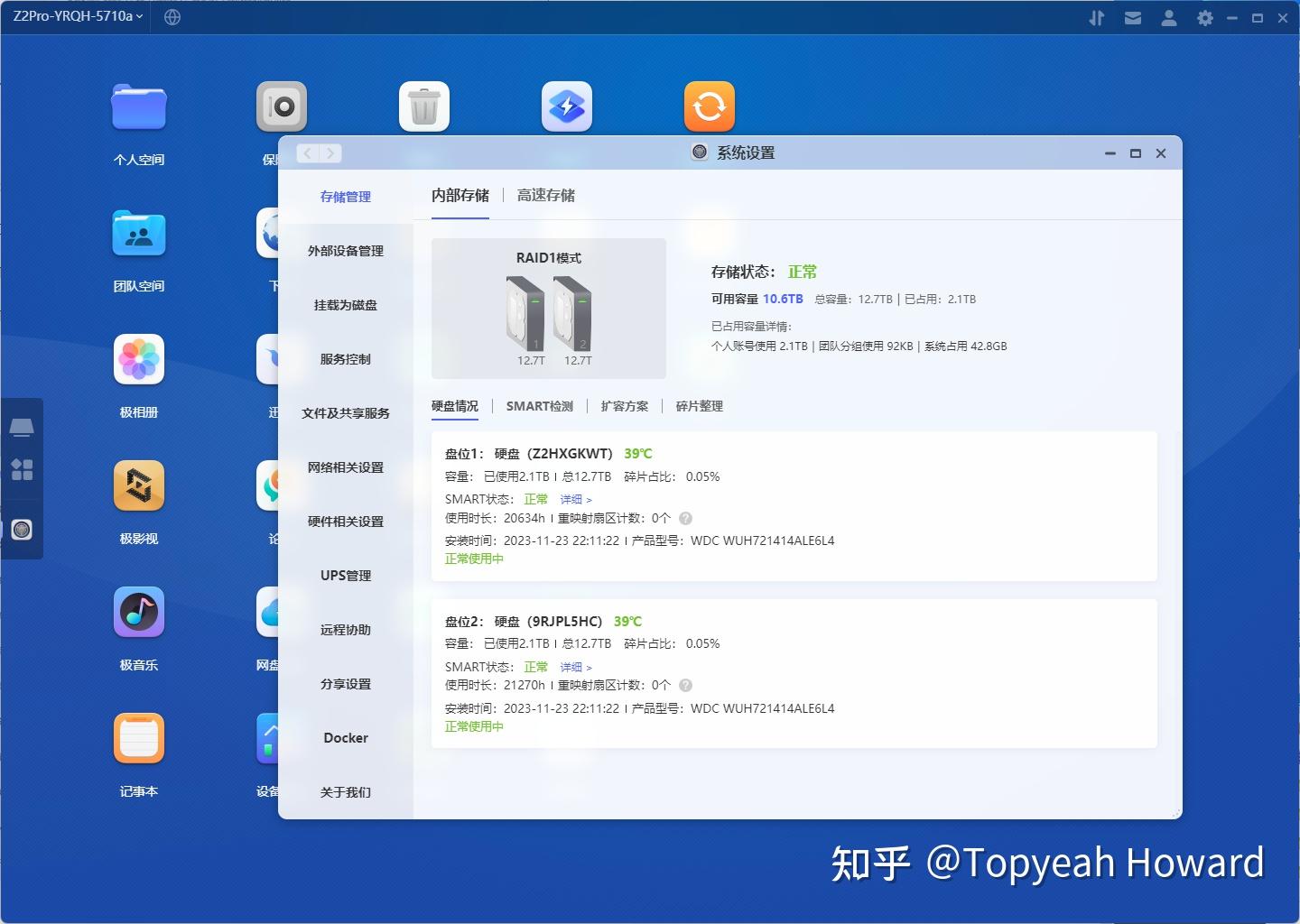This screenshot has width=1300, height=924.
Task: Select the 扩容方案 sub-tab
Action: (x=625, y=406)
